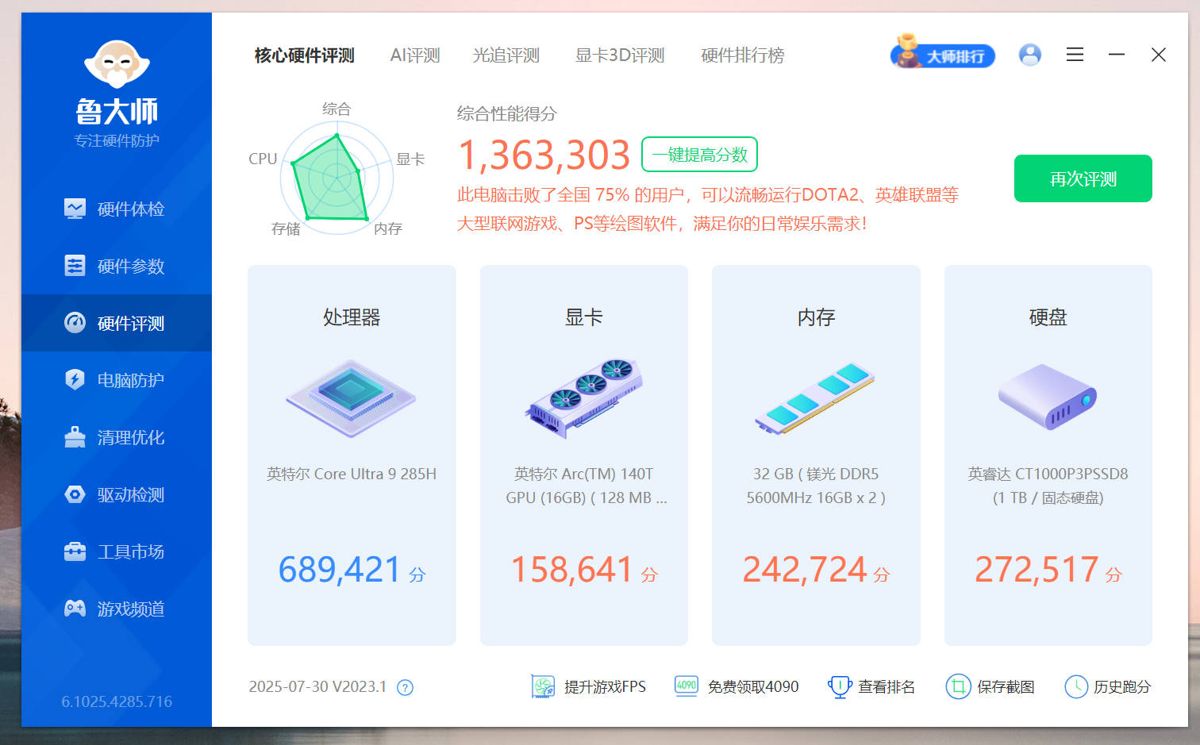The image size is (1200, 745).
Task: Click the 查看排名 trophy icon
Action: (x=839, y=686)
